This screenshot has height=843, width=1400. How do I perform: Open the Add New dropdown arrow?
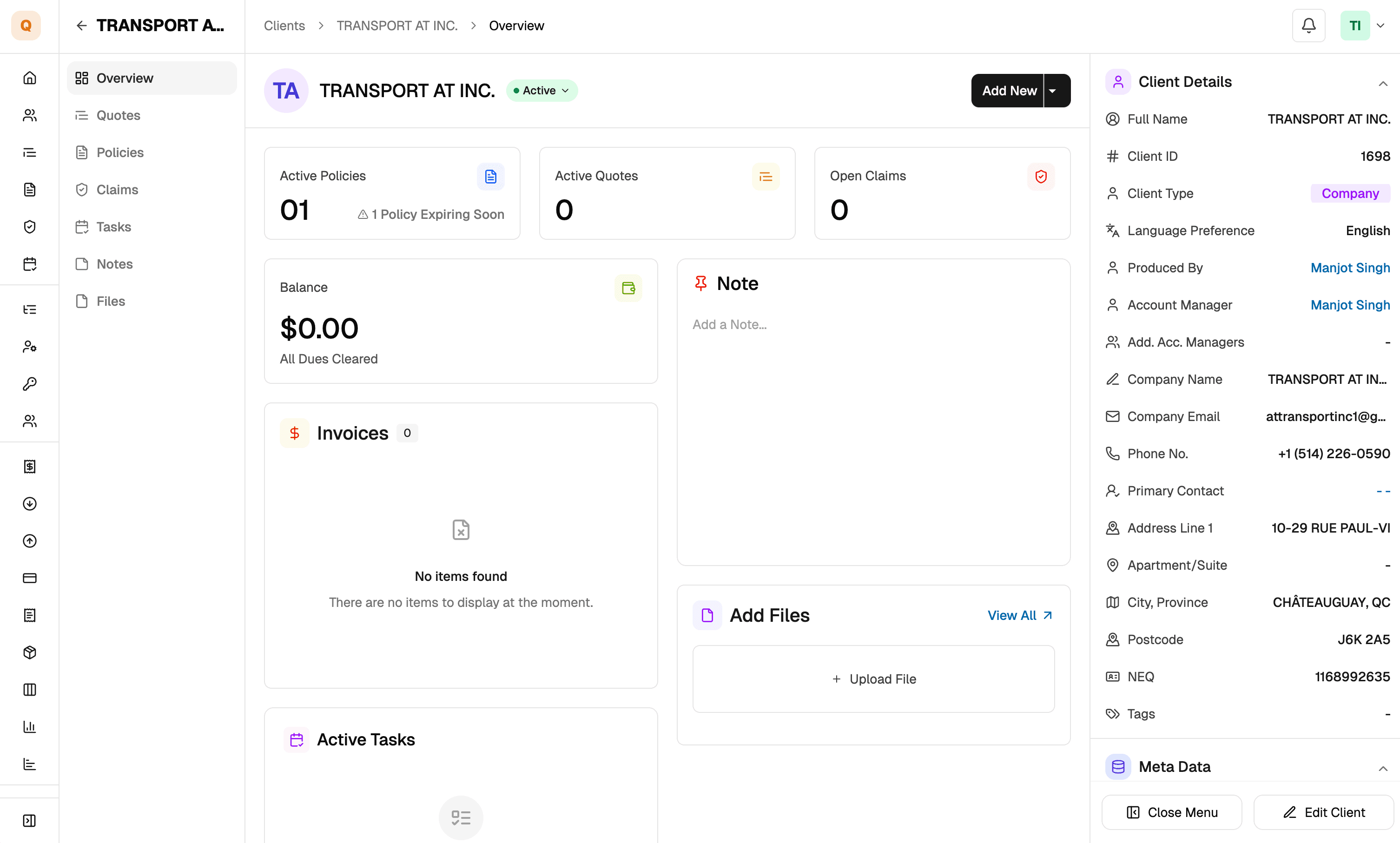pyautogui.click(x=1053, y=90)
